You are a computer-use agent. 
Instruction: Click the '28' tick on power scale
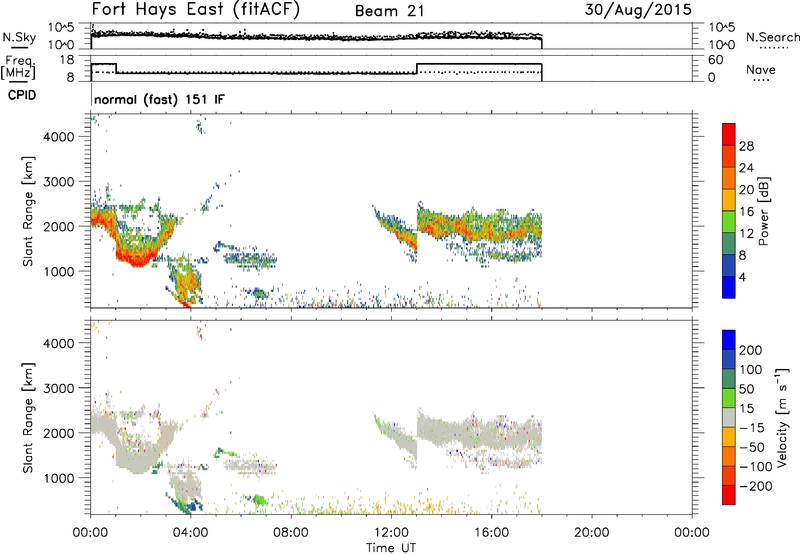pyautogui.click(x=746, y=146)
